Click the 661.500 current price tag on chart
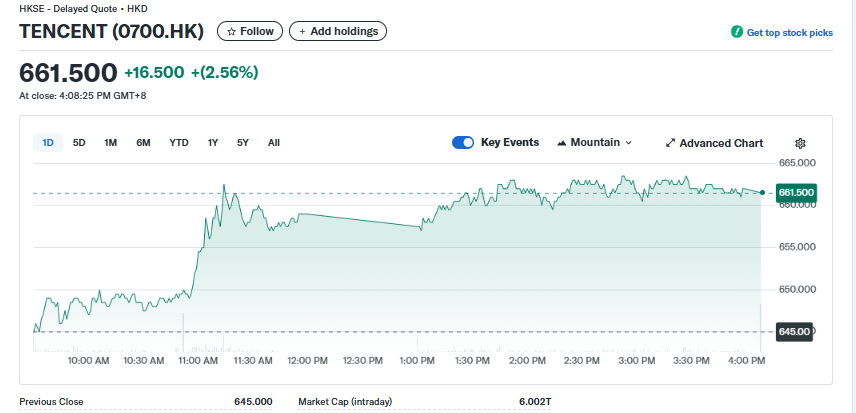856x413 pixels. (x=796, y=193)
